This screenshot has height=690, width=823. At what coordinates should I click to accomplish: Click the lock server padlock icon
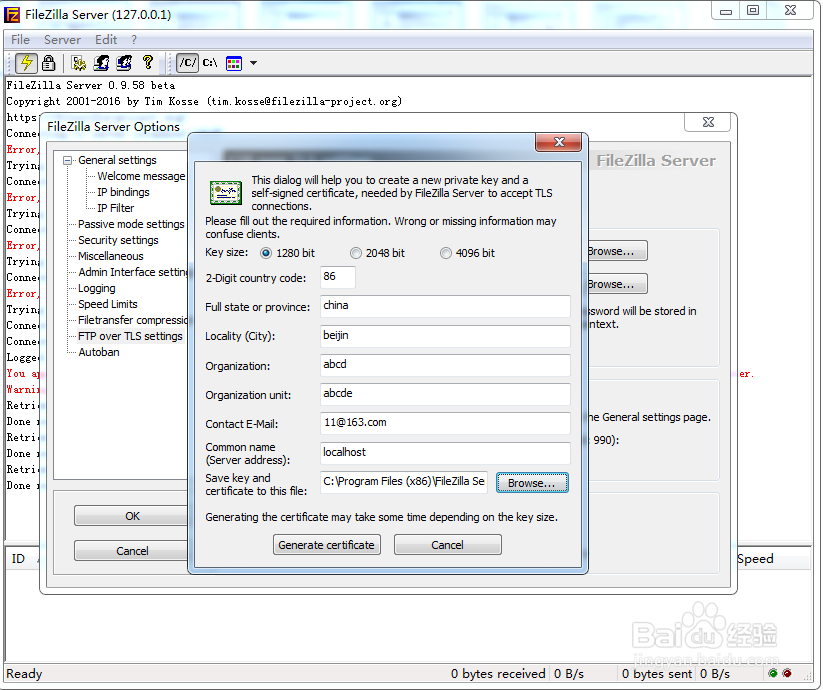[48, 62]
